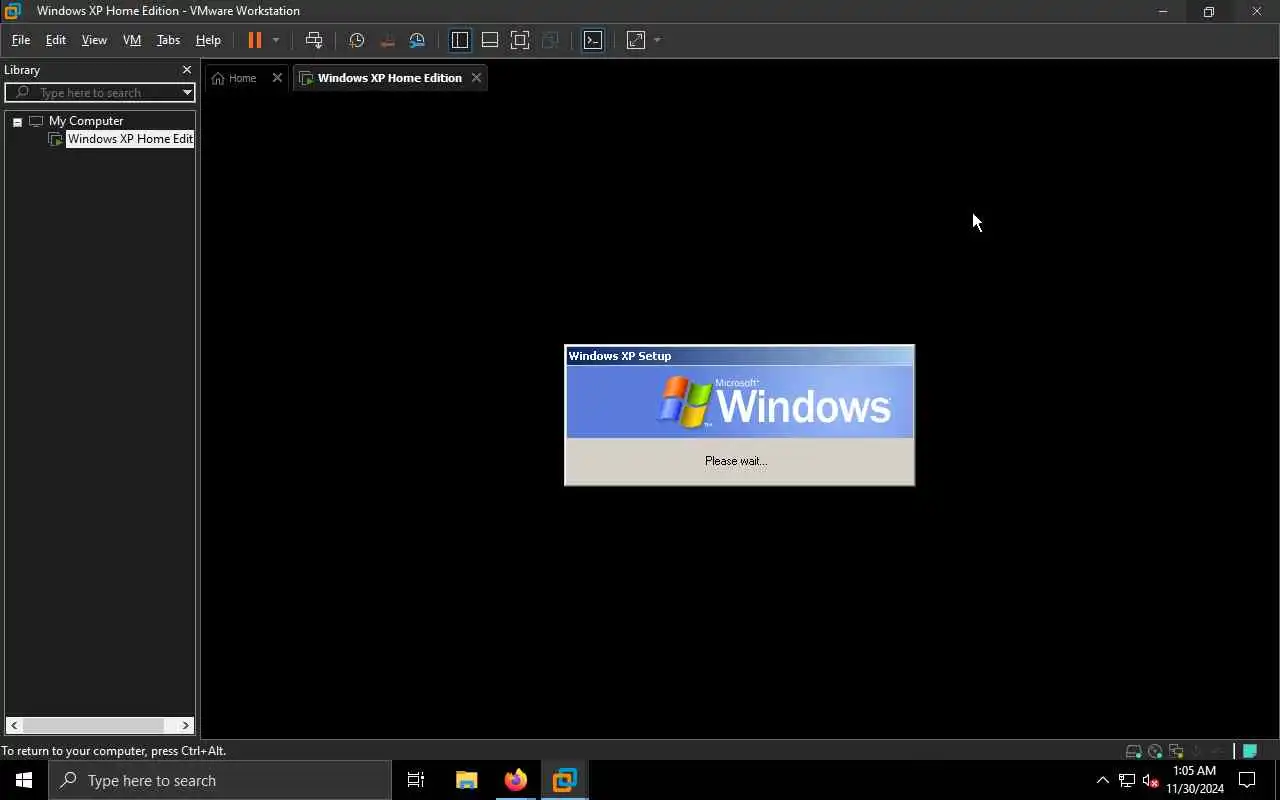This screenshot has width=1280, height=800.
Task: Close the Windows XP Home Edition tab
Action: click(x=476, y=78)
